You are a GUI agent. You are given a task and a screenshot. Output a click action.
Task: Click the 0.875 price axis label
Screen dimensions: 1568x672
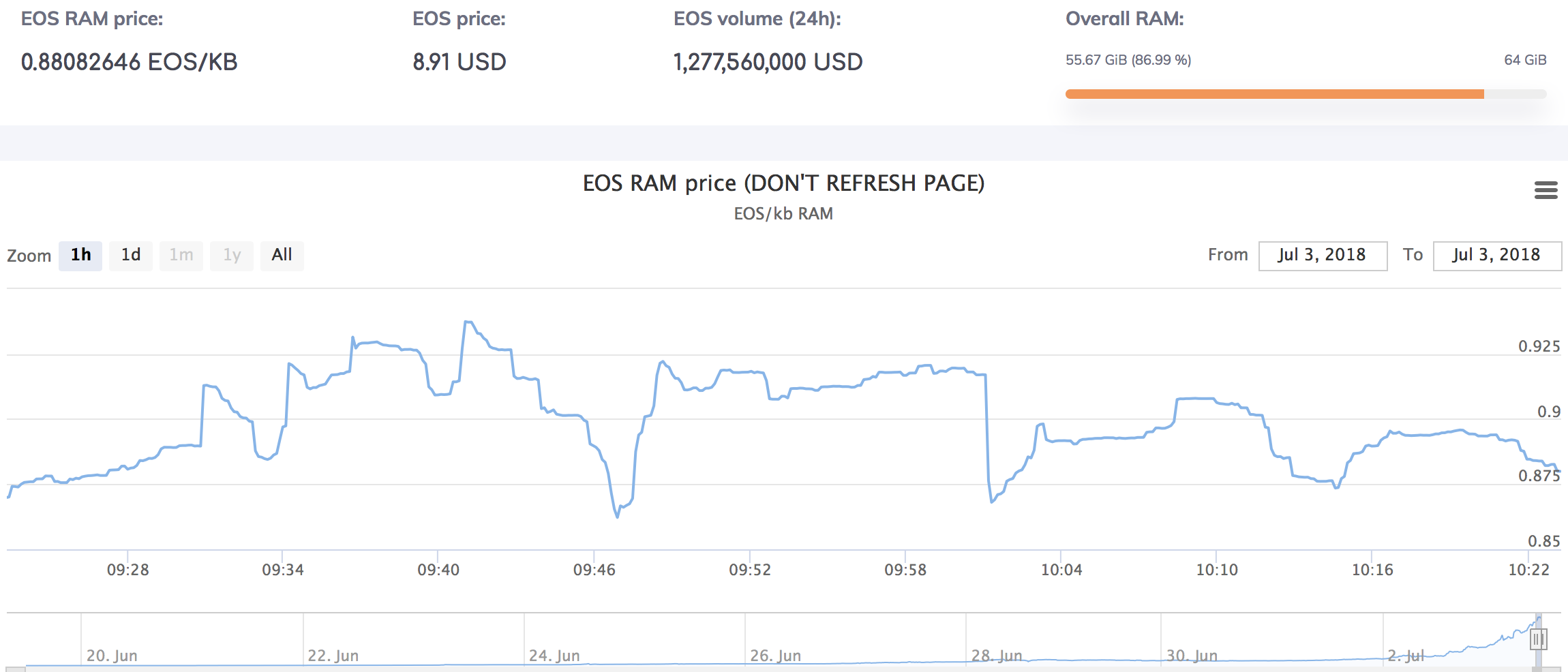tap(1539, 476)
